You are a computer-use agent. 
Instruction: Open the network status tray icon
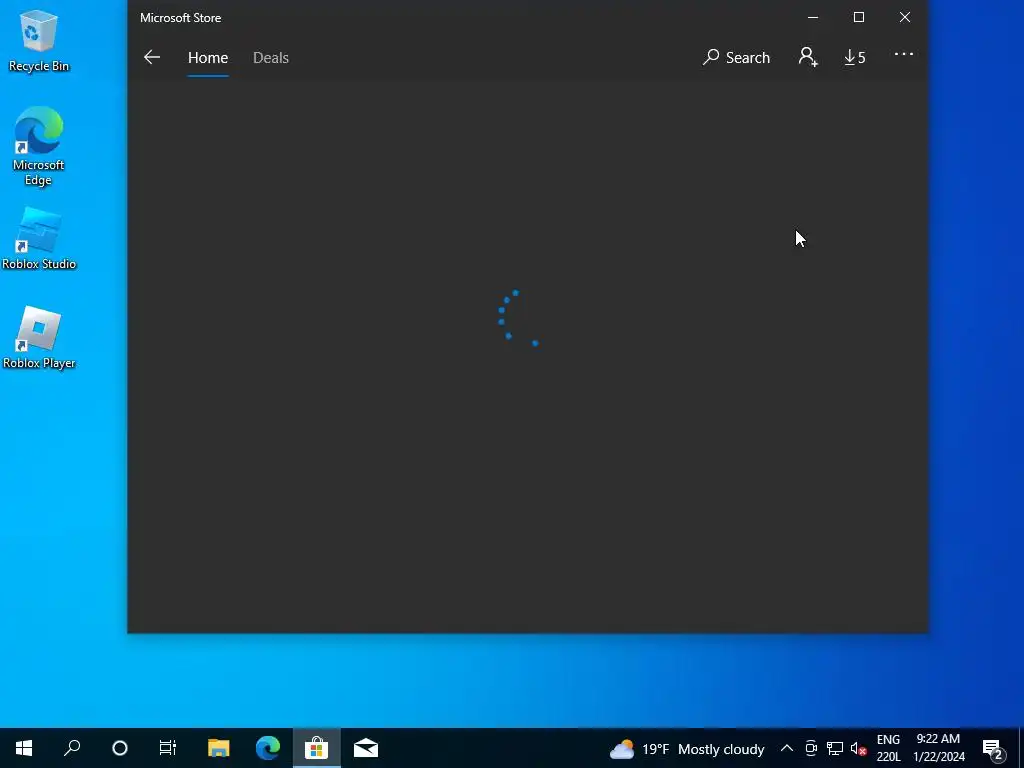(835, 748)
